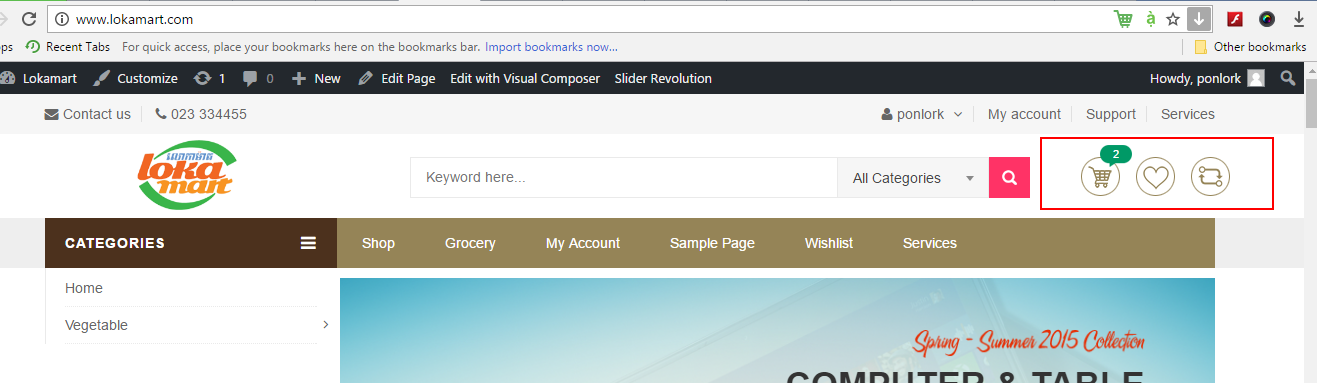The width and height of the screenshot is (1317, 383).
Task: Open the shopping cart icon with badge
Action: coord(1101,177)
